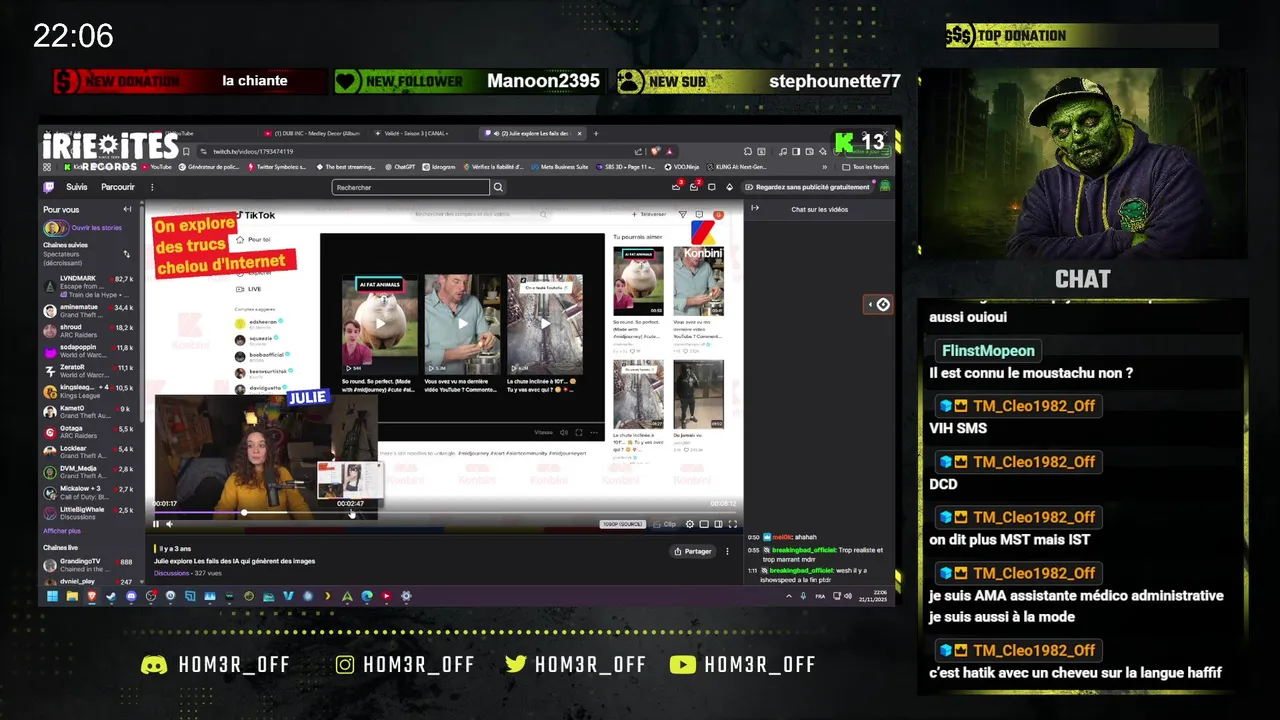Open the Twitch bits icon

tap(729, 187)
